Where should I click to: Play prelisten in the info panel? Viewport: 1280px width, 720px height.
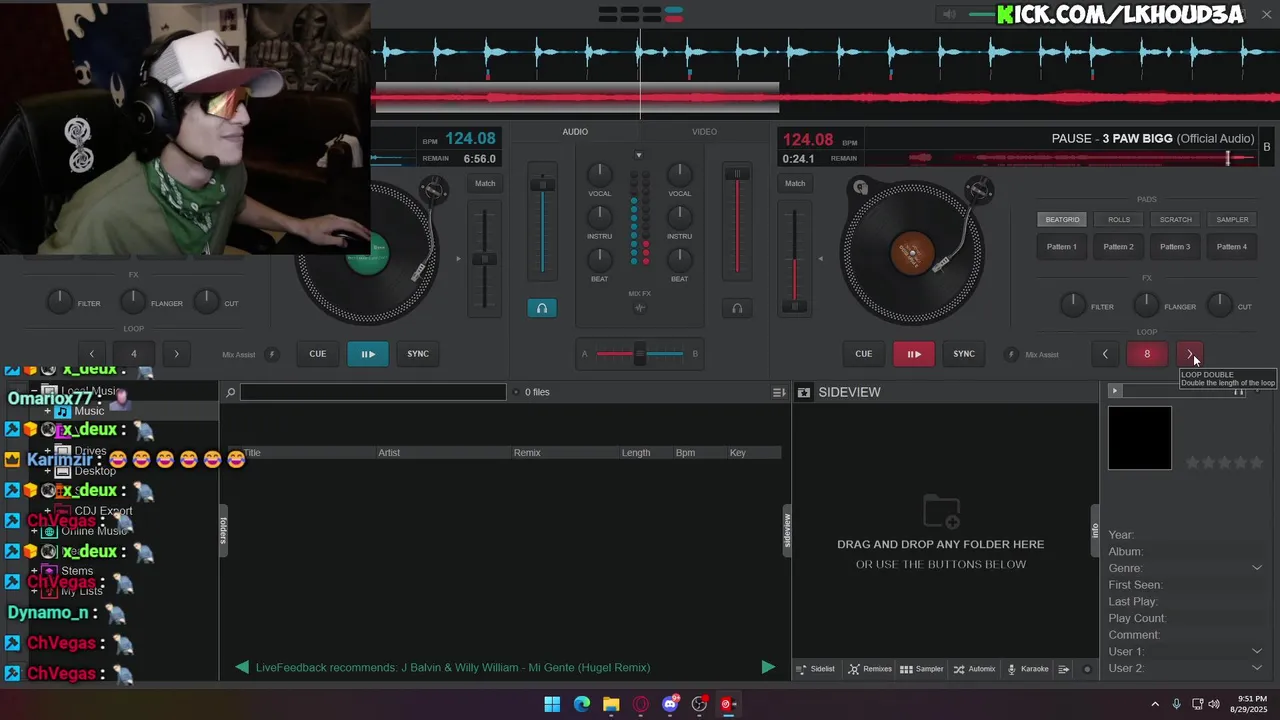[1114, 391]
